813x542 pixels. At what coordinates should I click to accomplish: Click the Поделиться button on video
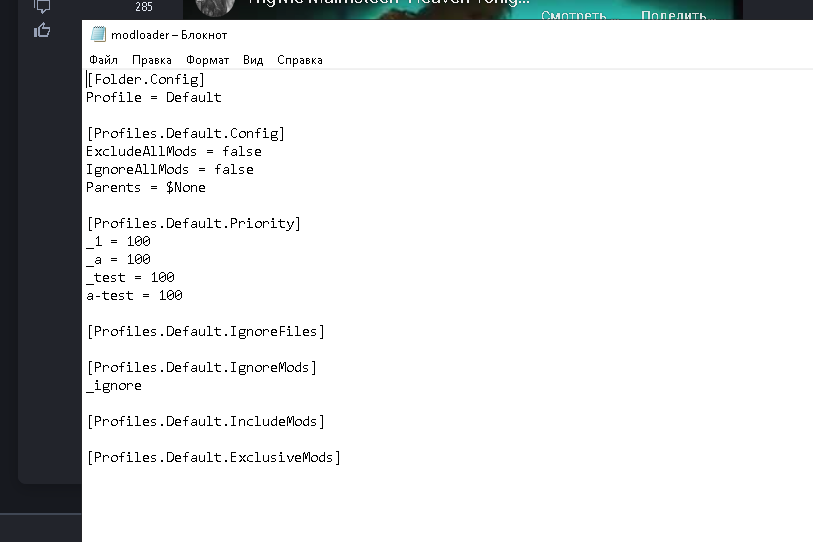click(x=673, y=16)
